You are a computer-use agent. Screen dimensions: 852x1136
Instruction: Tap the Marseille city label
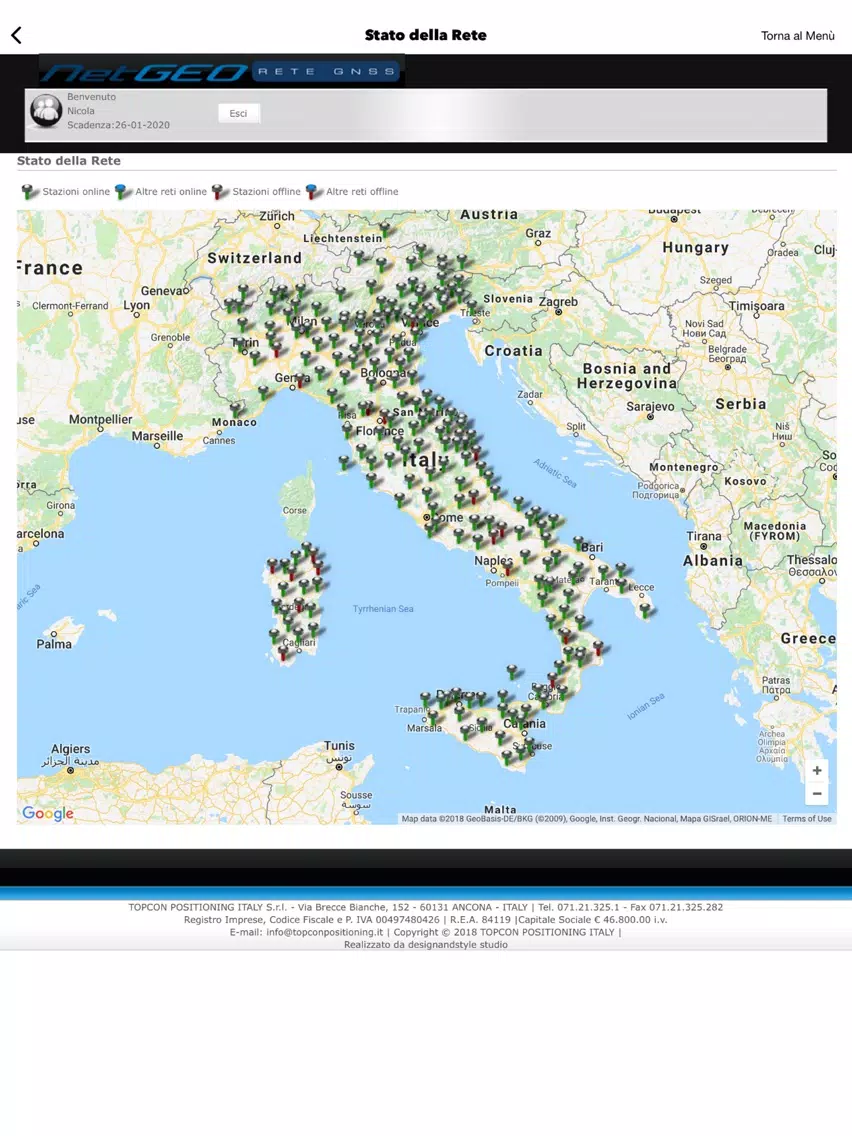tap(157, 436)
